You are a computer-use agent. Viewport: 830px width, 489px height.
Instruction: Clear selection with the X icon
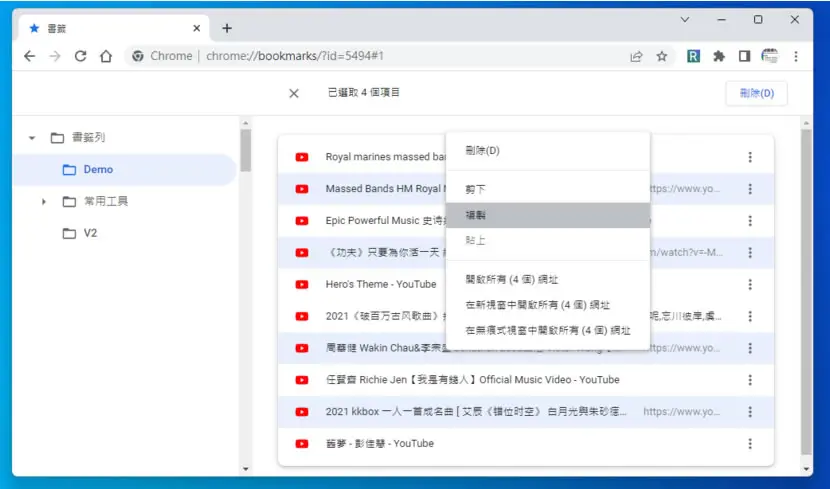(x=294, y=94)
